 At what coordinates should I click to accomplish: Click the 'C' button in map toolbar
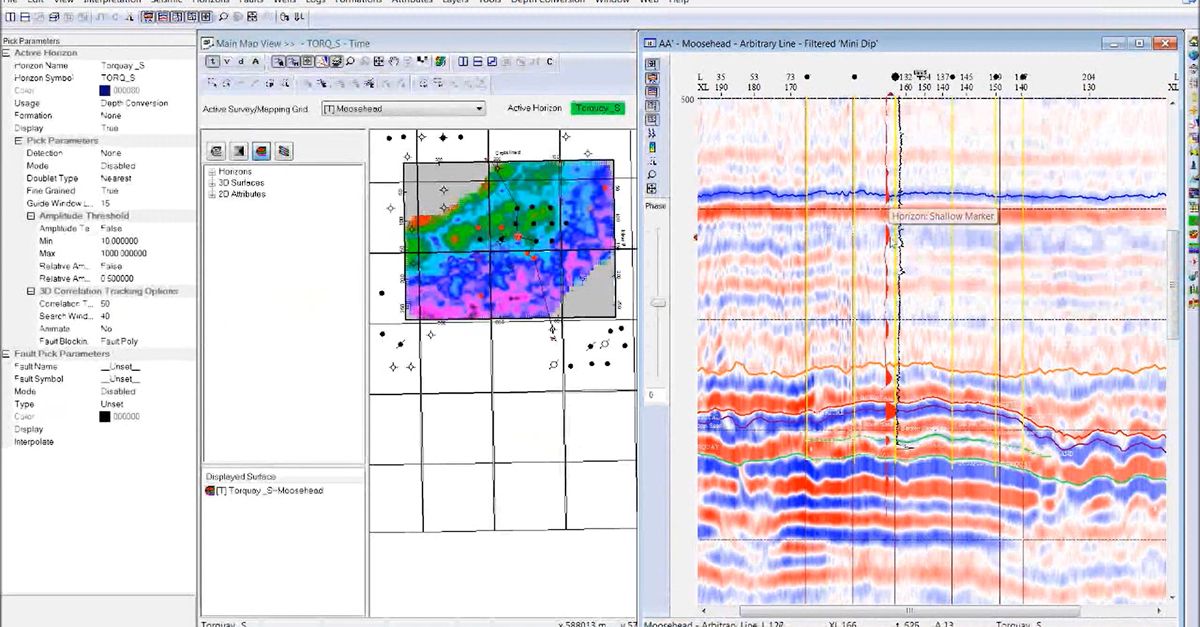(549, 62)
